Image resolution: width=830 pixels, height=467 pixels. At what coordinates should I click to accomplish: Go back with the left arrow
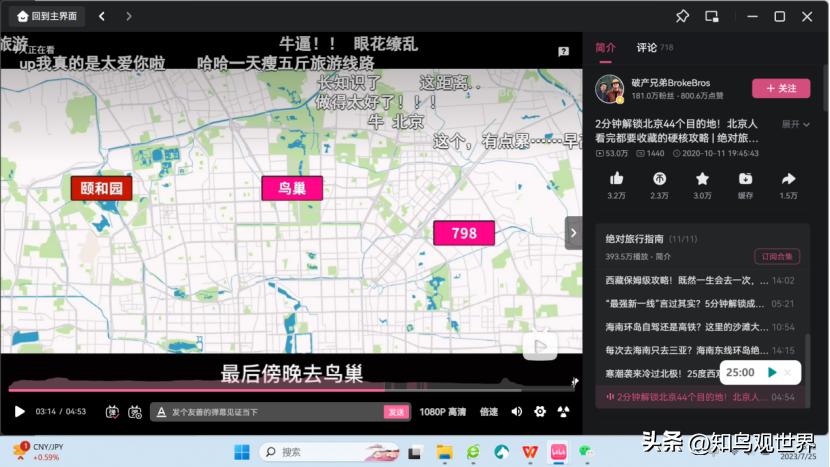point(102,16)
